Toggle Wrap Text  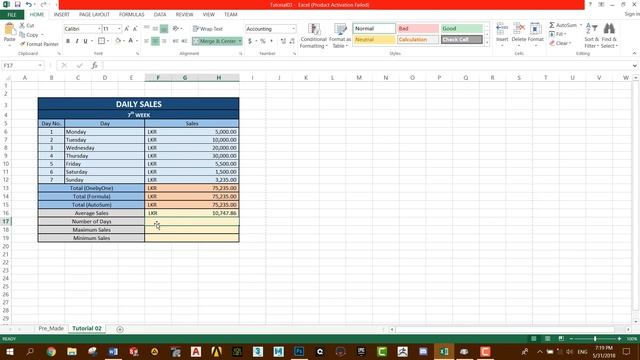(x=208, y=29)
